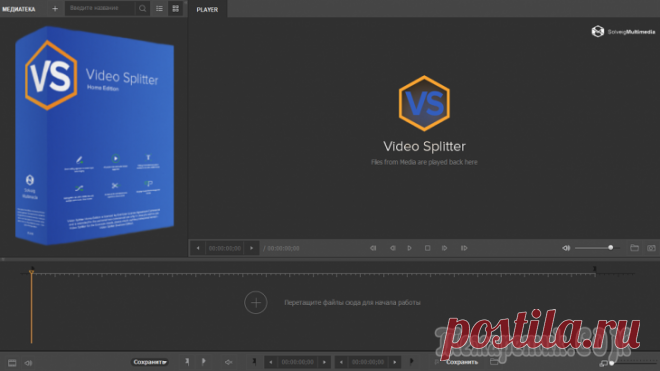Click the plus circle to add files
The image size is (660, 371).
(255, 302)
